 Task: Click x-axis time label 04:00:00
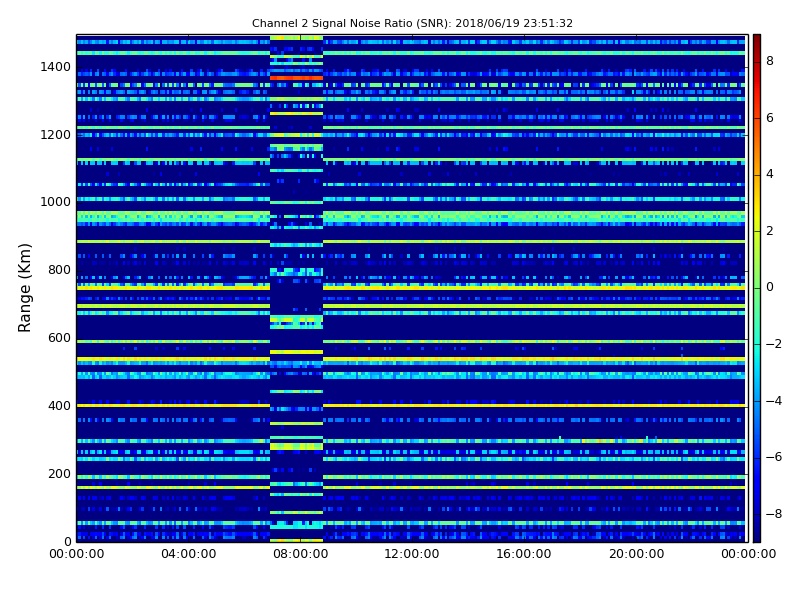pos(189,554)
